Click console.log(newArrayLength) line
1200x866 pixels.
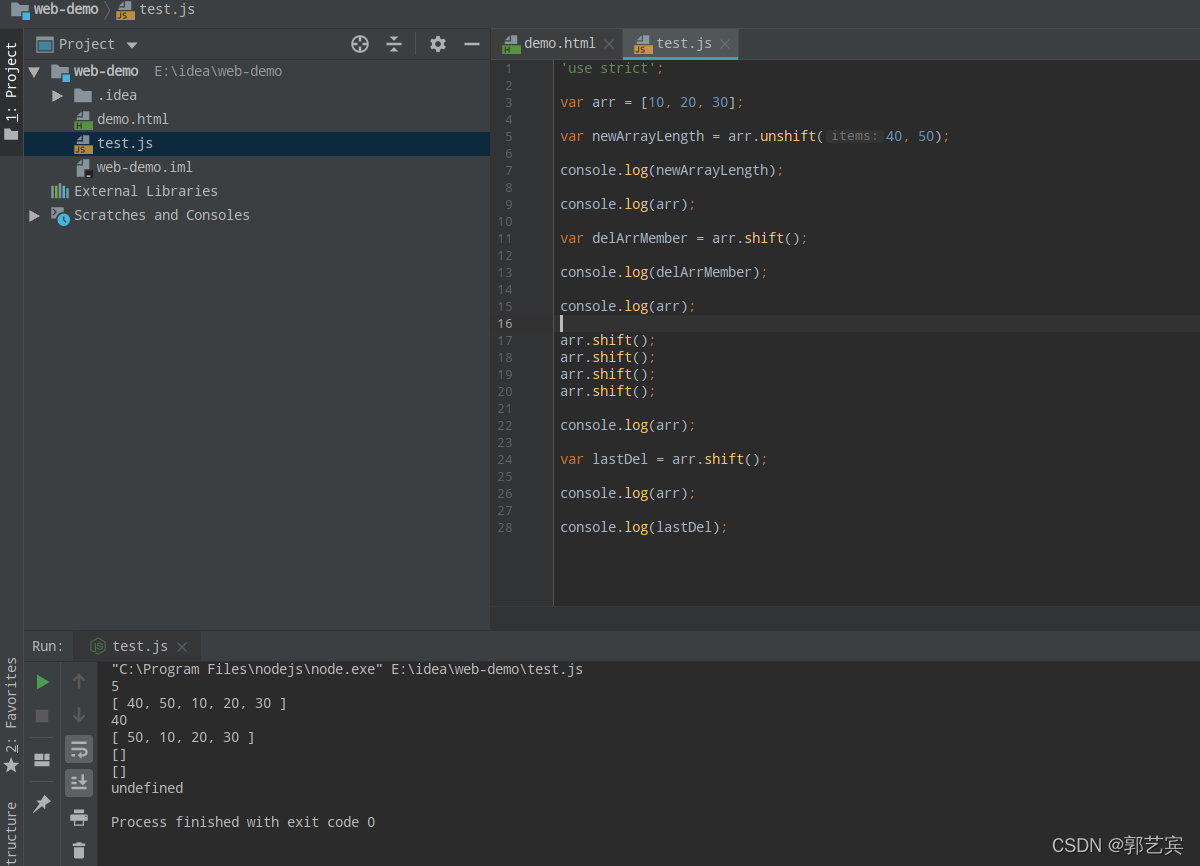(672, 170)
